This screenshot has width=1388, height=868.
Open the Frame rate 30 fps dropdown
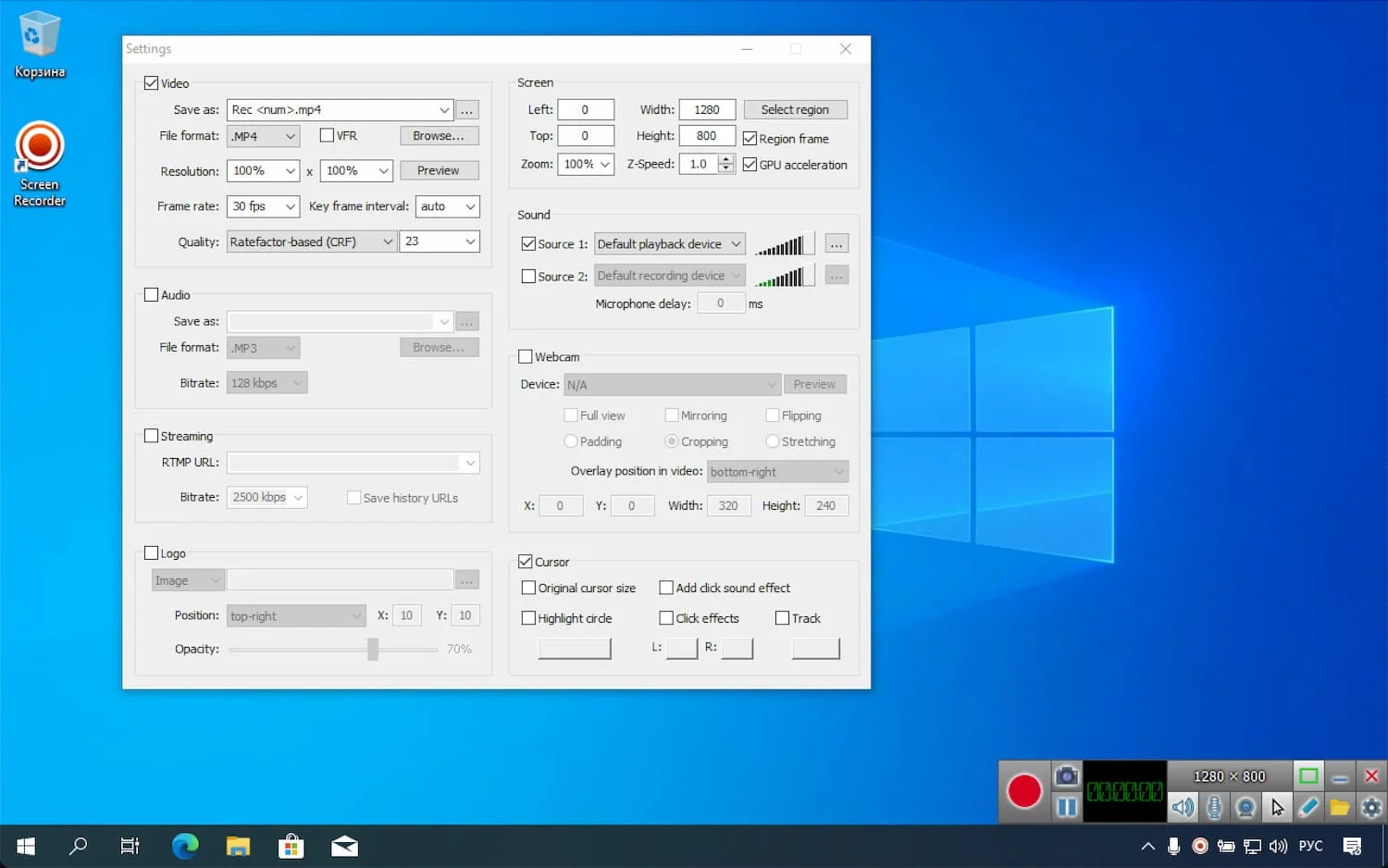(x=264, y=206)
